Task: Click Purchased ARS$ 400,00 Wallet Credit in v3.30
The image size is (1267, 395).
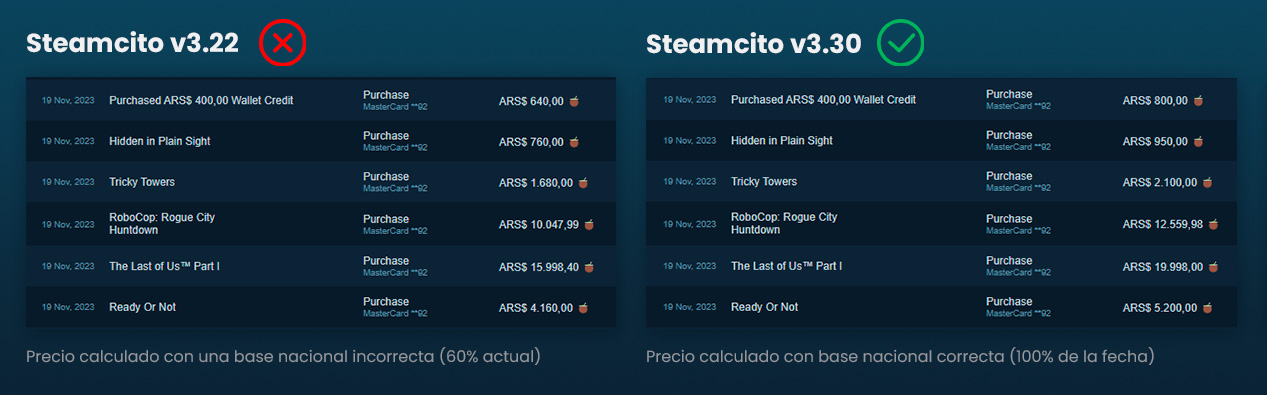Action: pos(823,100)
